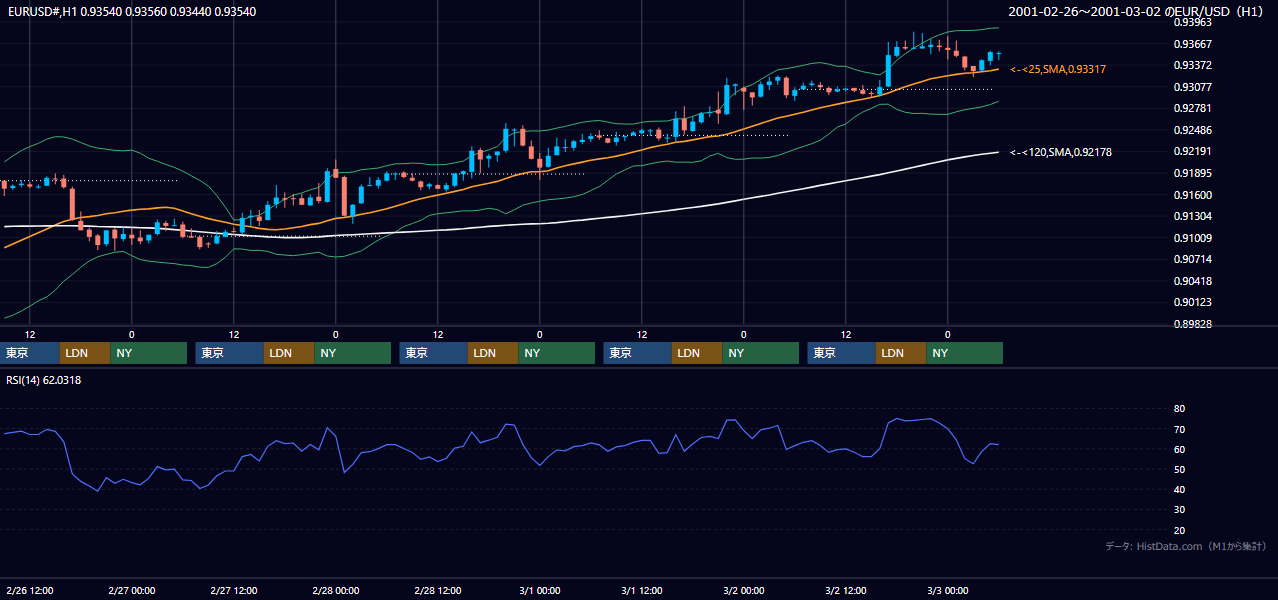Select the 2/26 12:00 time axis label

point(29,590)
